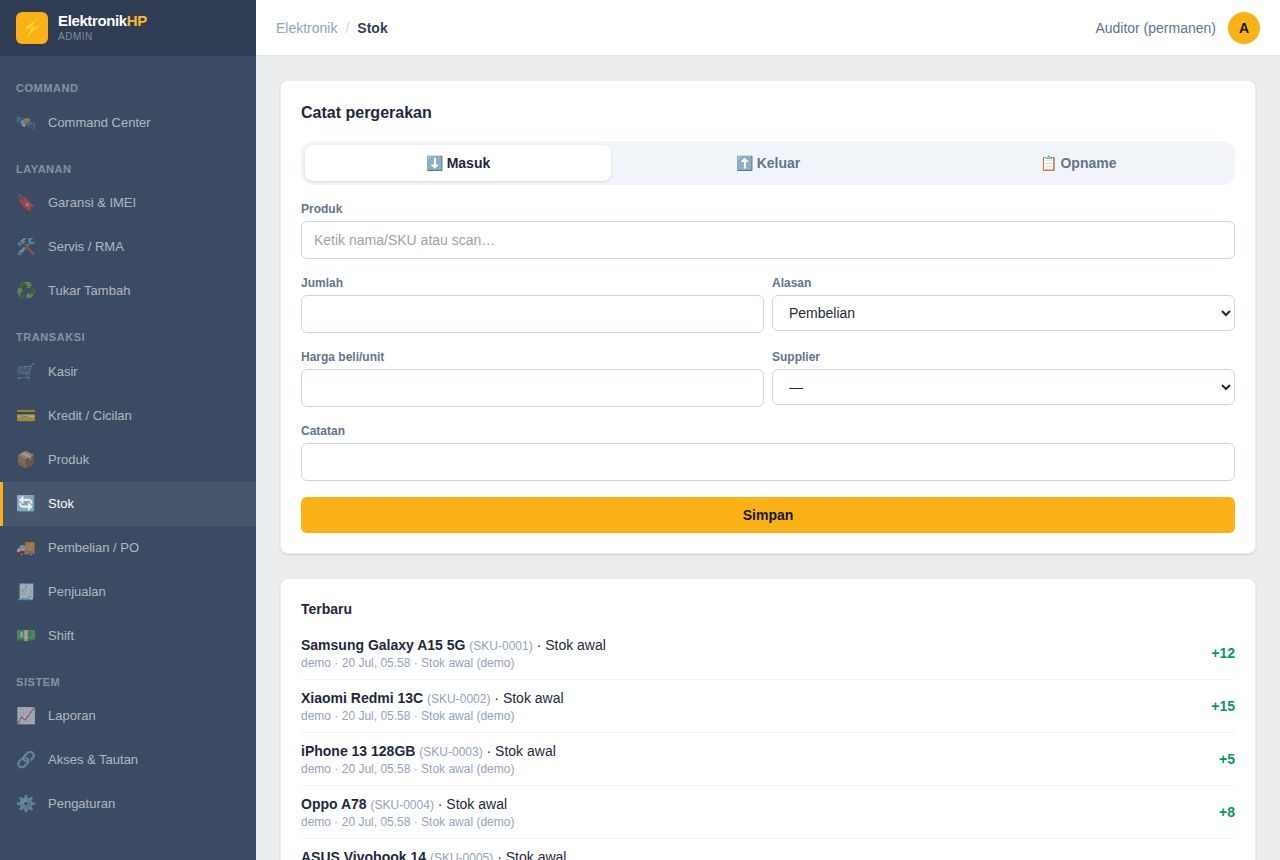Click the Terbaru section heading
The width and height of the screenshot is (1280, 860).
(326, 609)
